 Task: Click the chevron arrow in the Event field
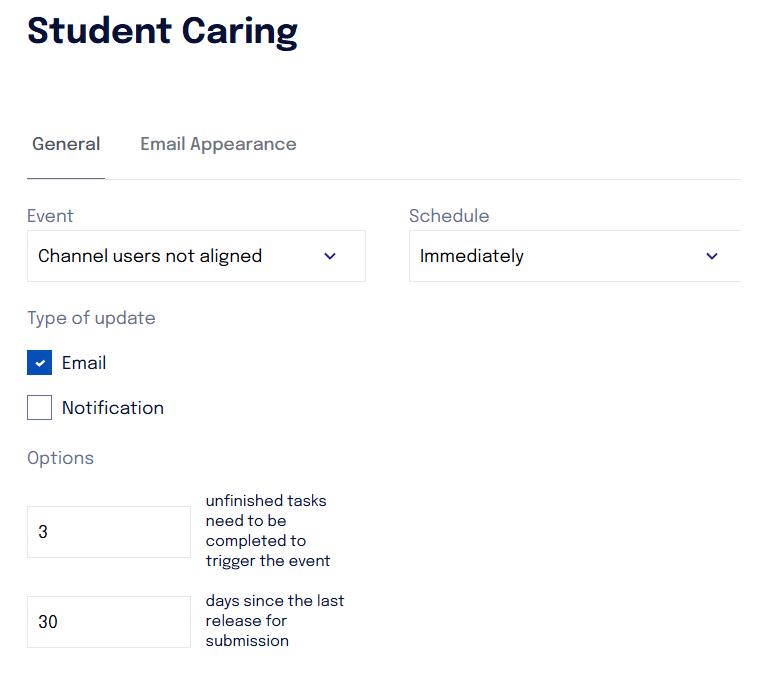click(330, 256)
